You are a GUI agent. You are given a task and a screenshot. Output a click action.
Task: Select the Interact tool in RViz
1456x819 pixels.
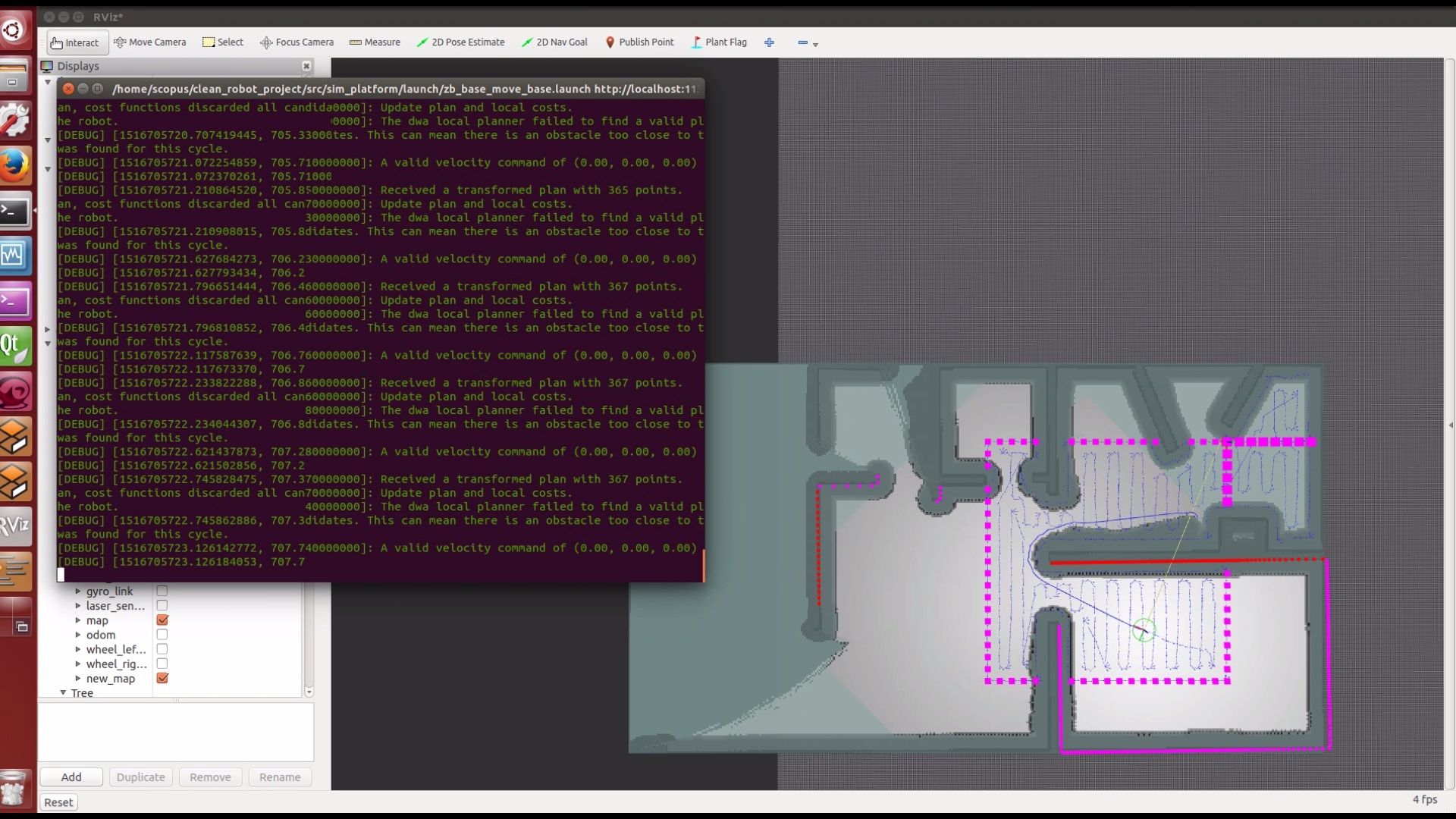pyautogui.click(x=75, y=42)
